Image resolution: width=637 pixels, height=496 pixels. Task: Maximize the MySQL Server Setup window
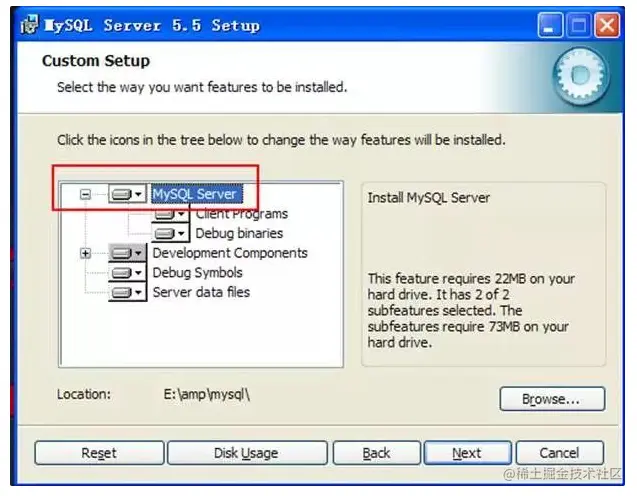[578, 25]
